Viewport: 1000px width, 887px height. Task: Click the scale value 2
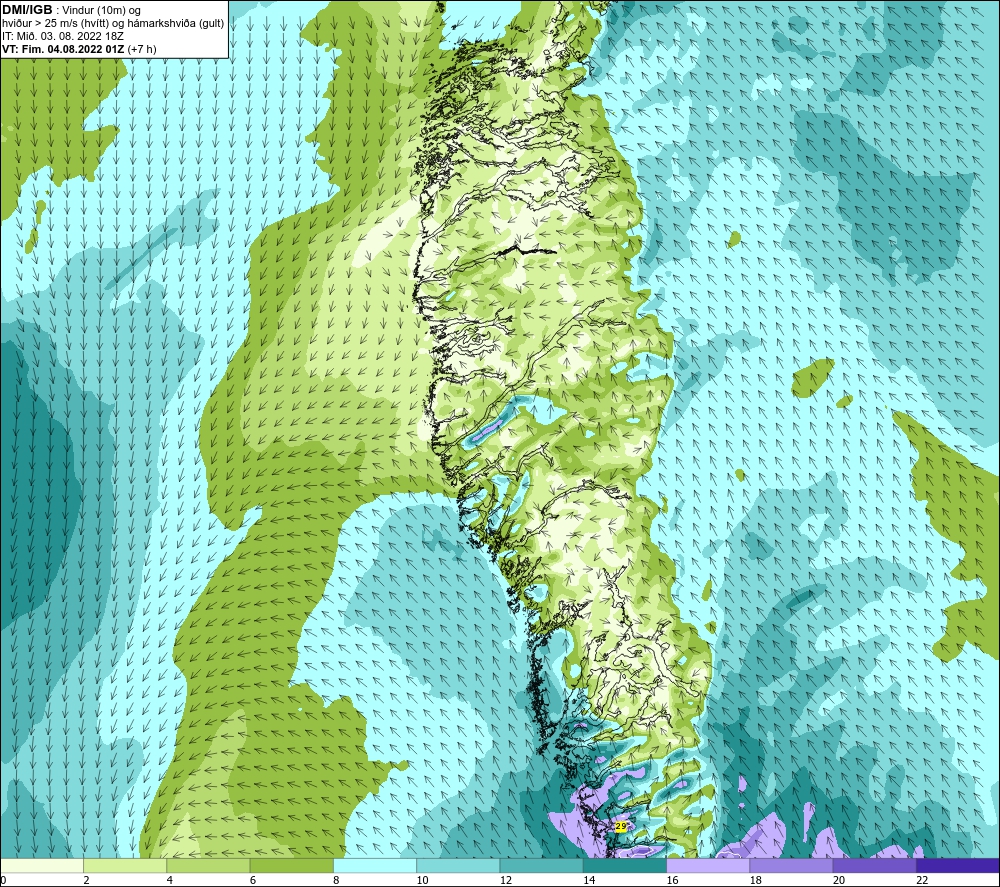pos(87,881)
